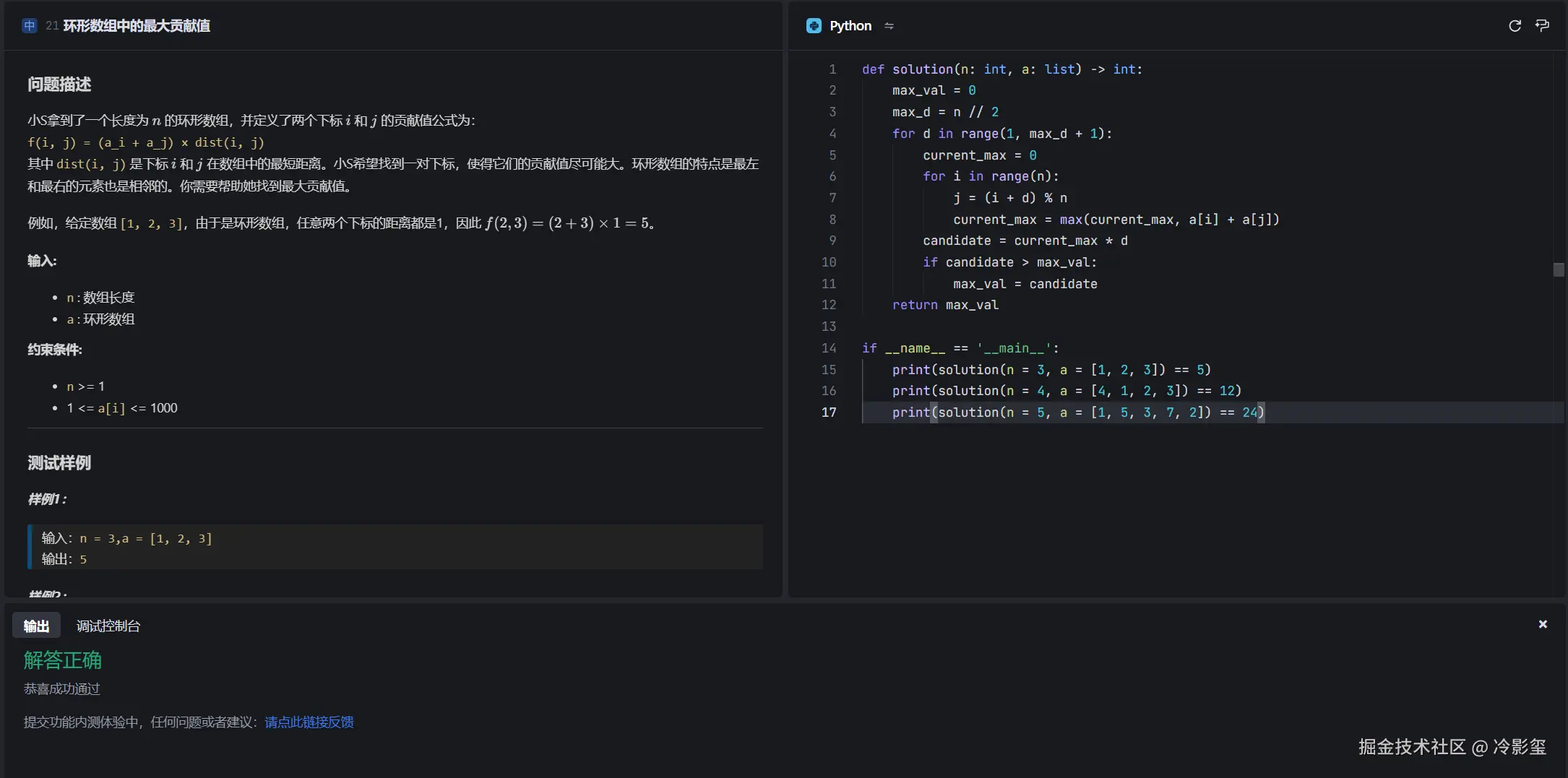Viewport: 1568px width, 778px height.
Task: Click the medium difficulty badge 中
Action: 30,26
